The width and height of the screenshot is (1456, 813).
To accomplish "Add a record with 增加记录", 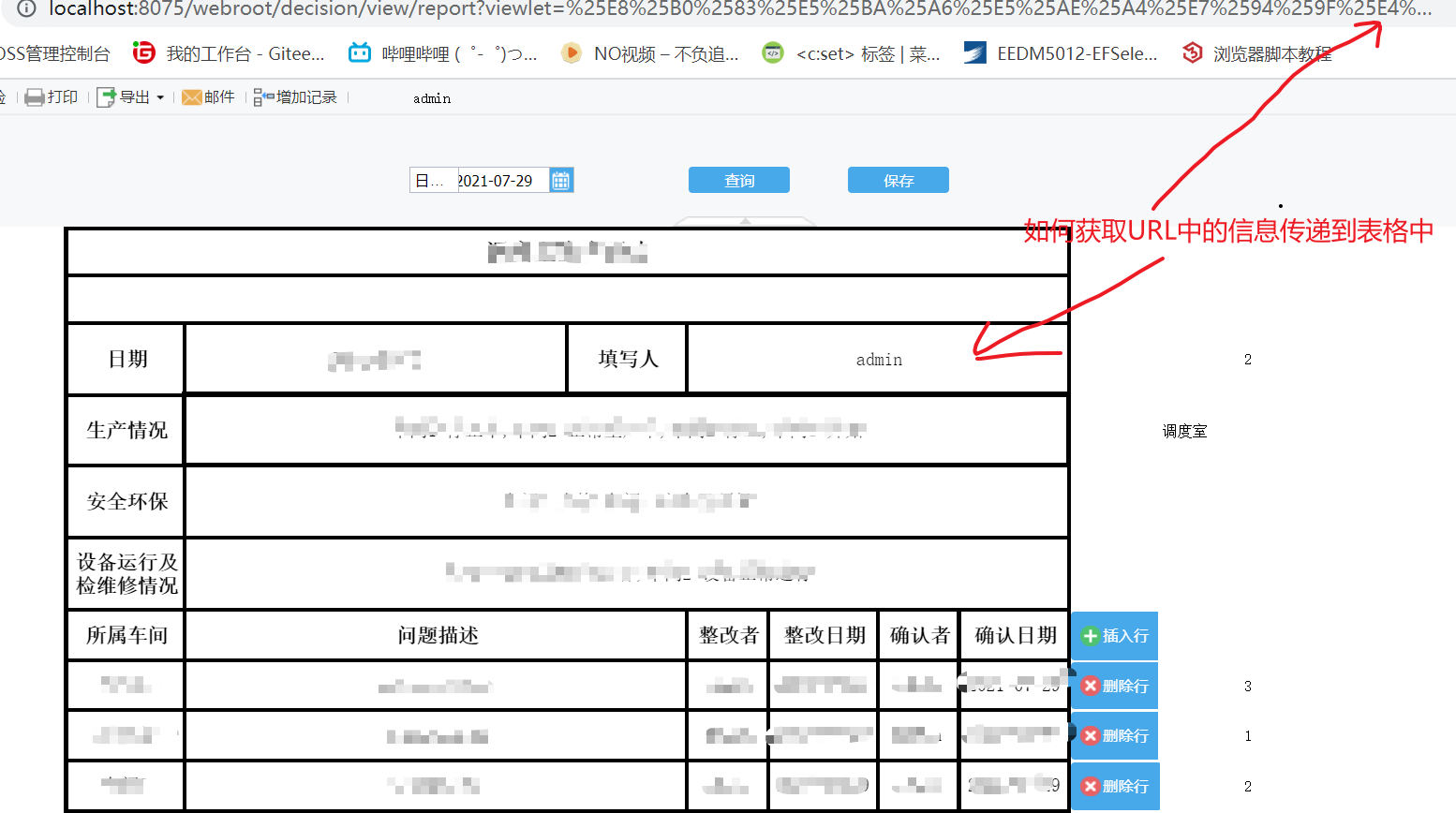I will 295,97.
